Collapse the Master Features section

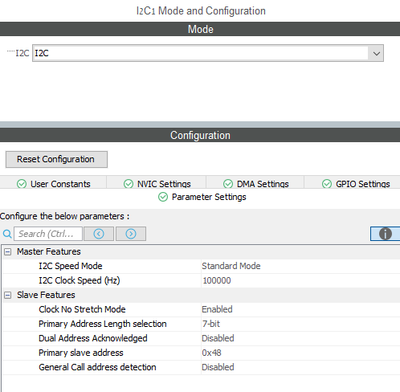[x=8, y=252]
